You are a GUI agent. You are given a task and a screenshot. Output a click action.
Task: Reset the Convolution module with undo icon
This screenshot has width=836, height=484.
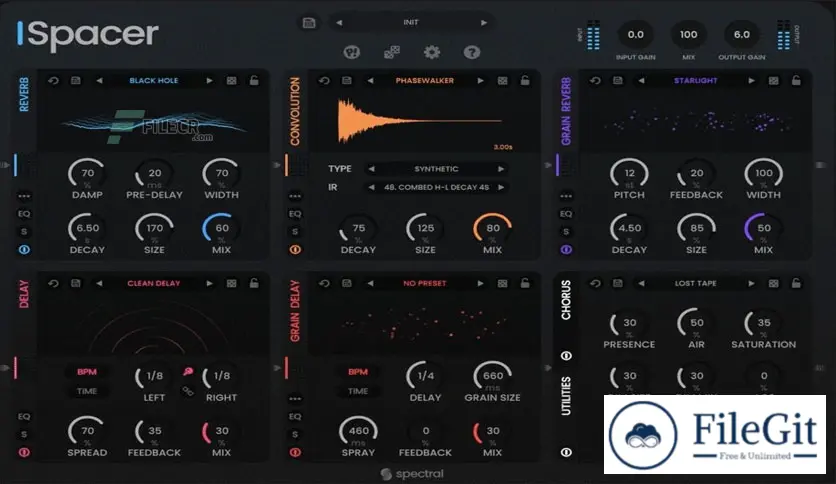(x=324, y=80)
